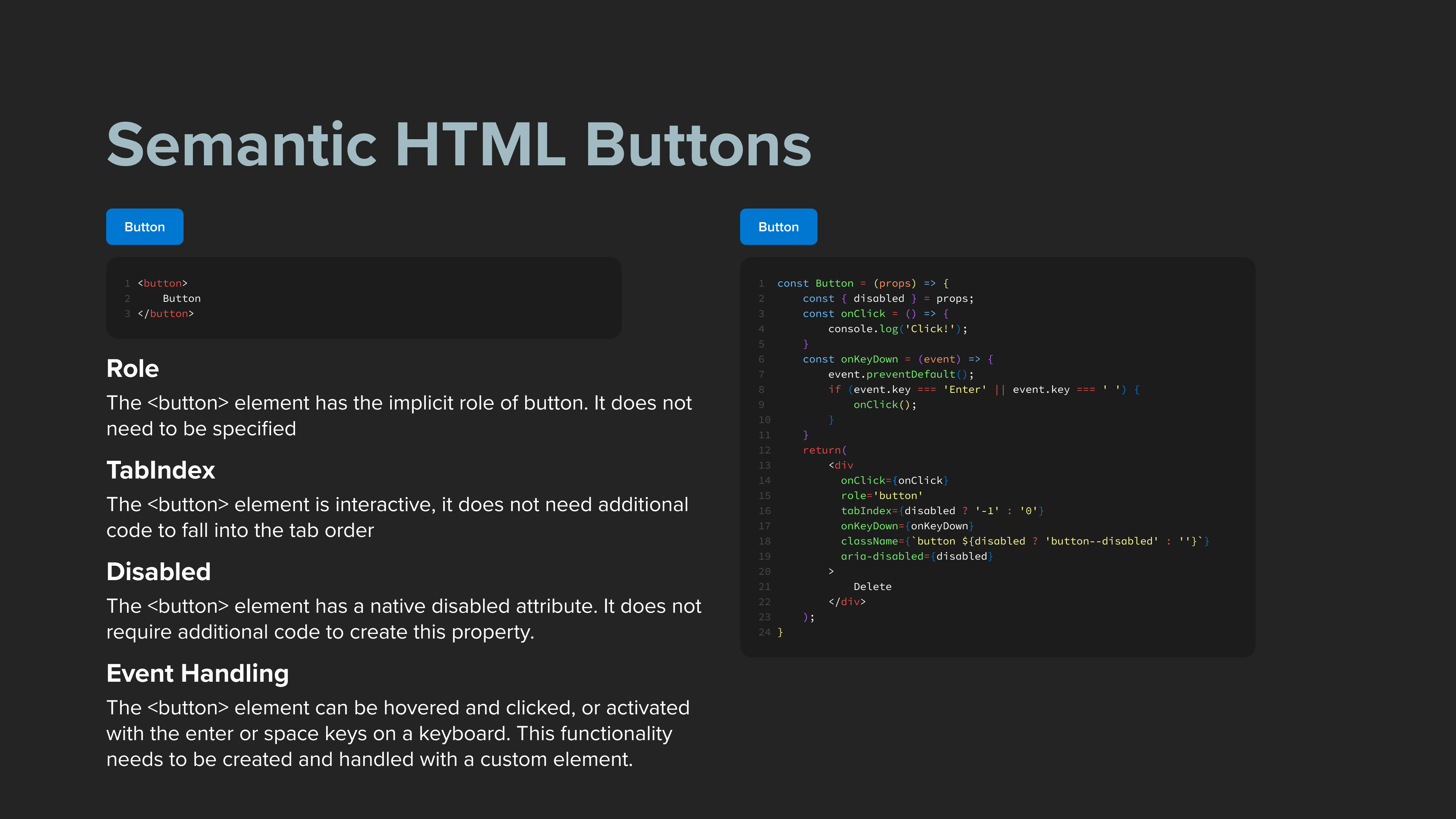1456x819 pixels.
Task: Select the return( statement on line 12
Action: pyautogui.click(x=823, y=450)
